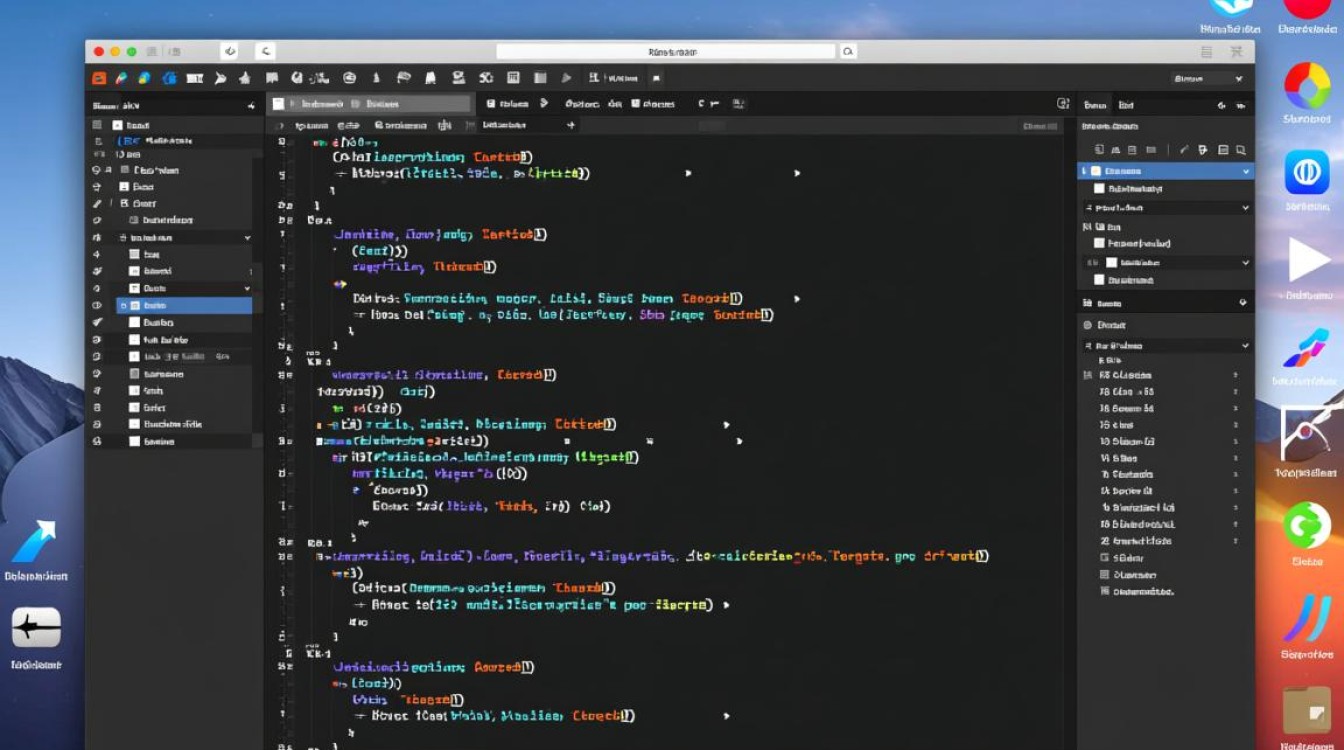
Task: Collapse the highlighted blue row in the right panel
Action: pos(1245,172)
